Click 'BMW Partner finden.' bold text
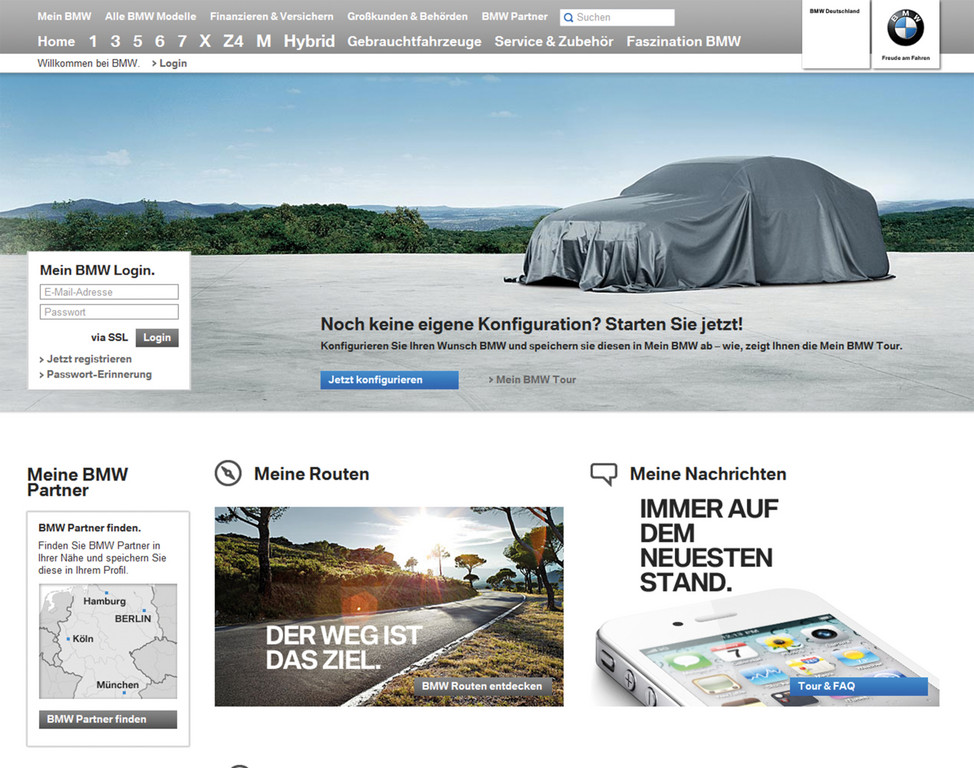Viewport: 974px width, 768px height. click(89, 528)
